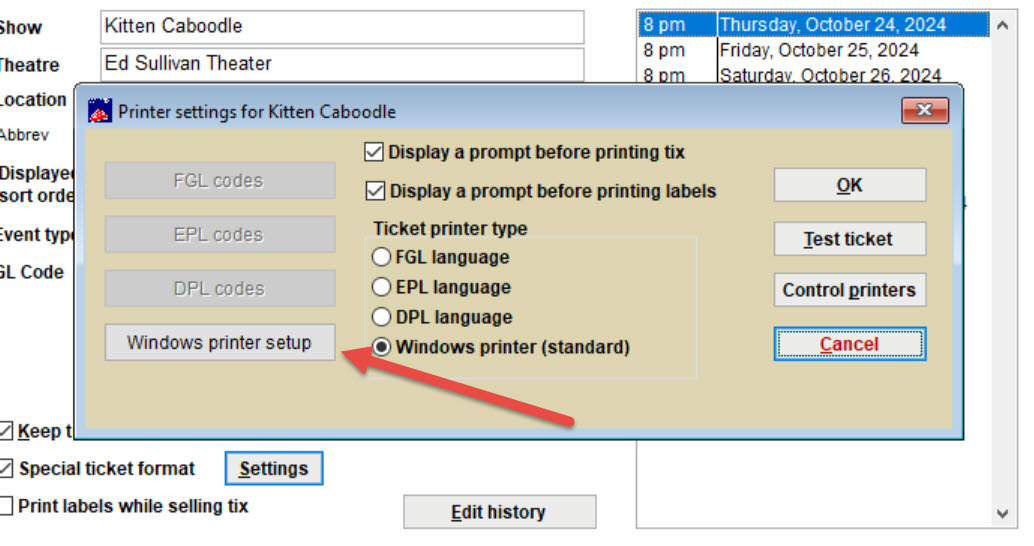This screenshot has height=546, width=1034.
Task: Choose the EPL language radio option
Action: [x=381, y=287]
